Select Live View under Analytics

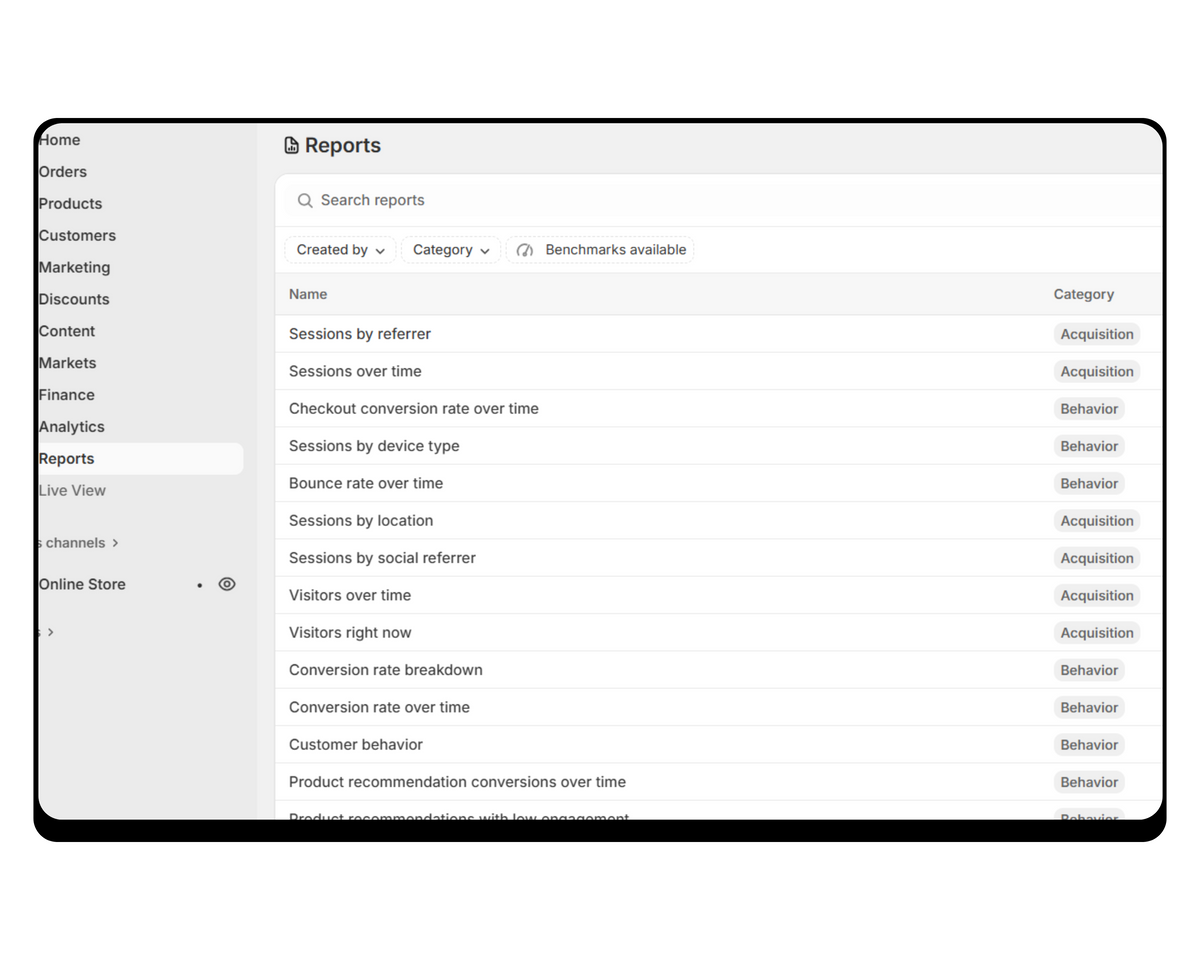tap(72, 491)
